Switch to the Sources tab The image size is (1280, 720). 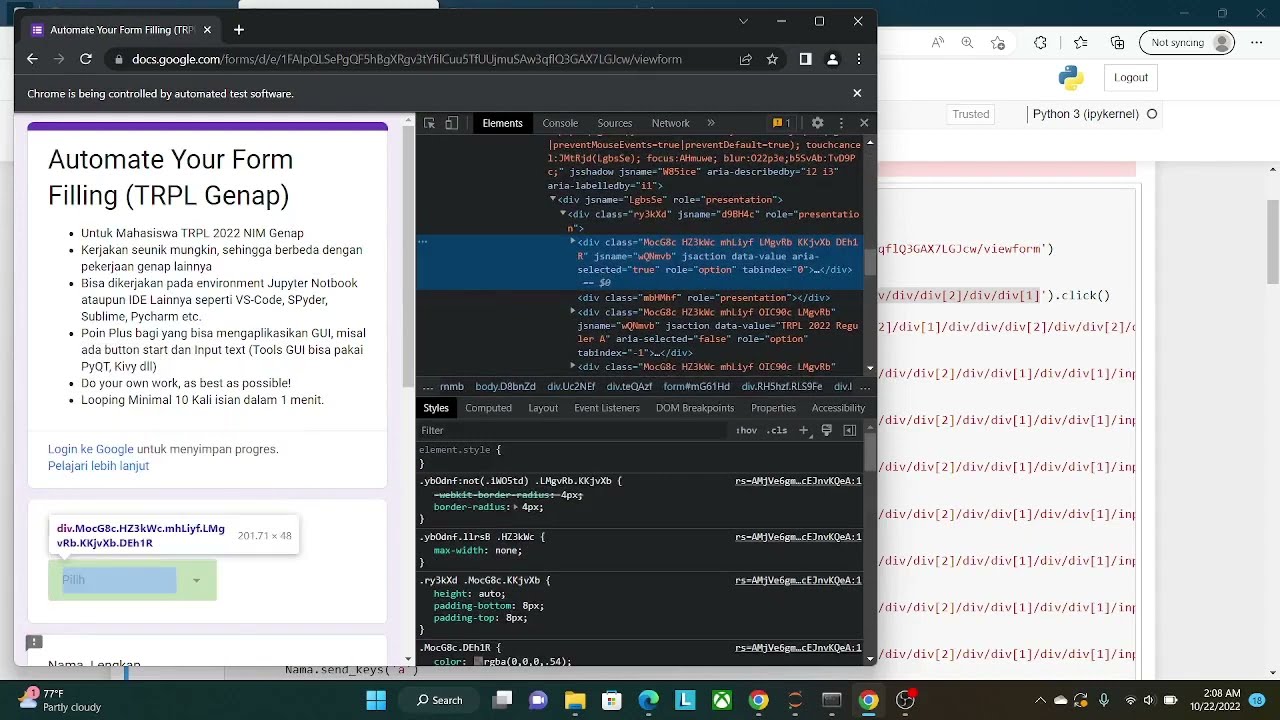[x=615, y=123]
